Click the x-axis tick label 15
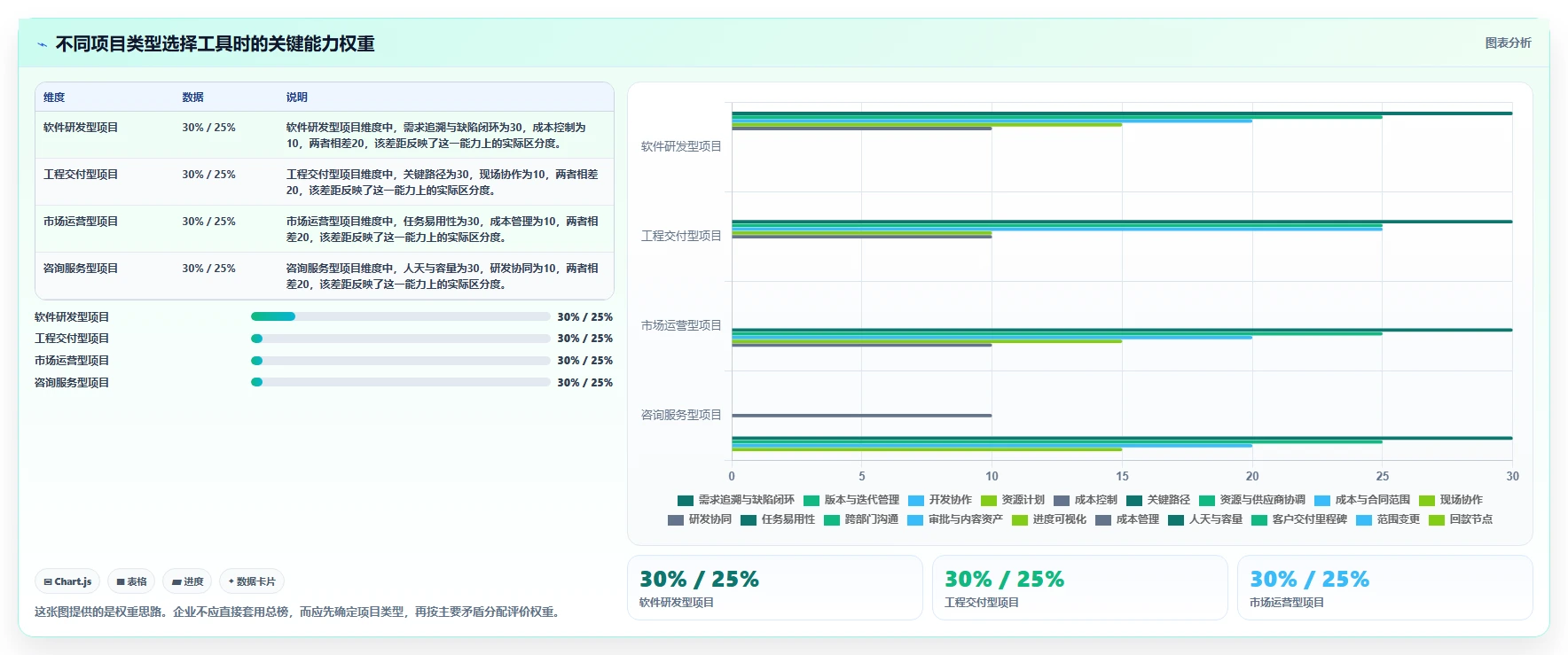The width and height of the screenshot is (1568, 655). pos(1122,476)
